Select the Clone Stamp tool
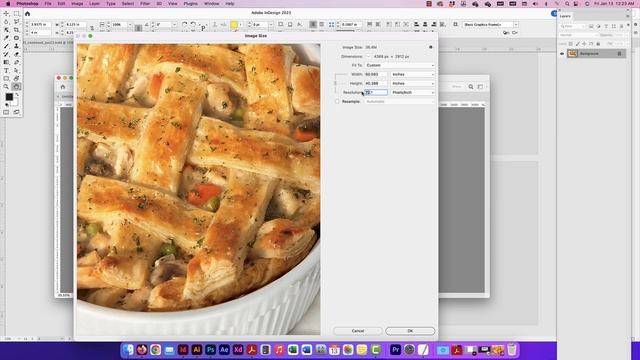 pos(16,46)
